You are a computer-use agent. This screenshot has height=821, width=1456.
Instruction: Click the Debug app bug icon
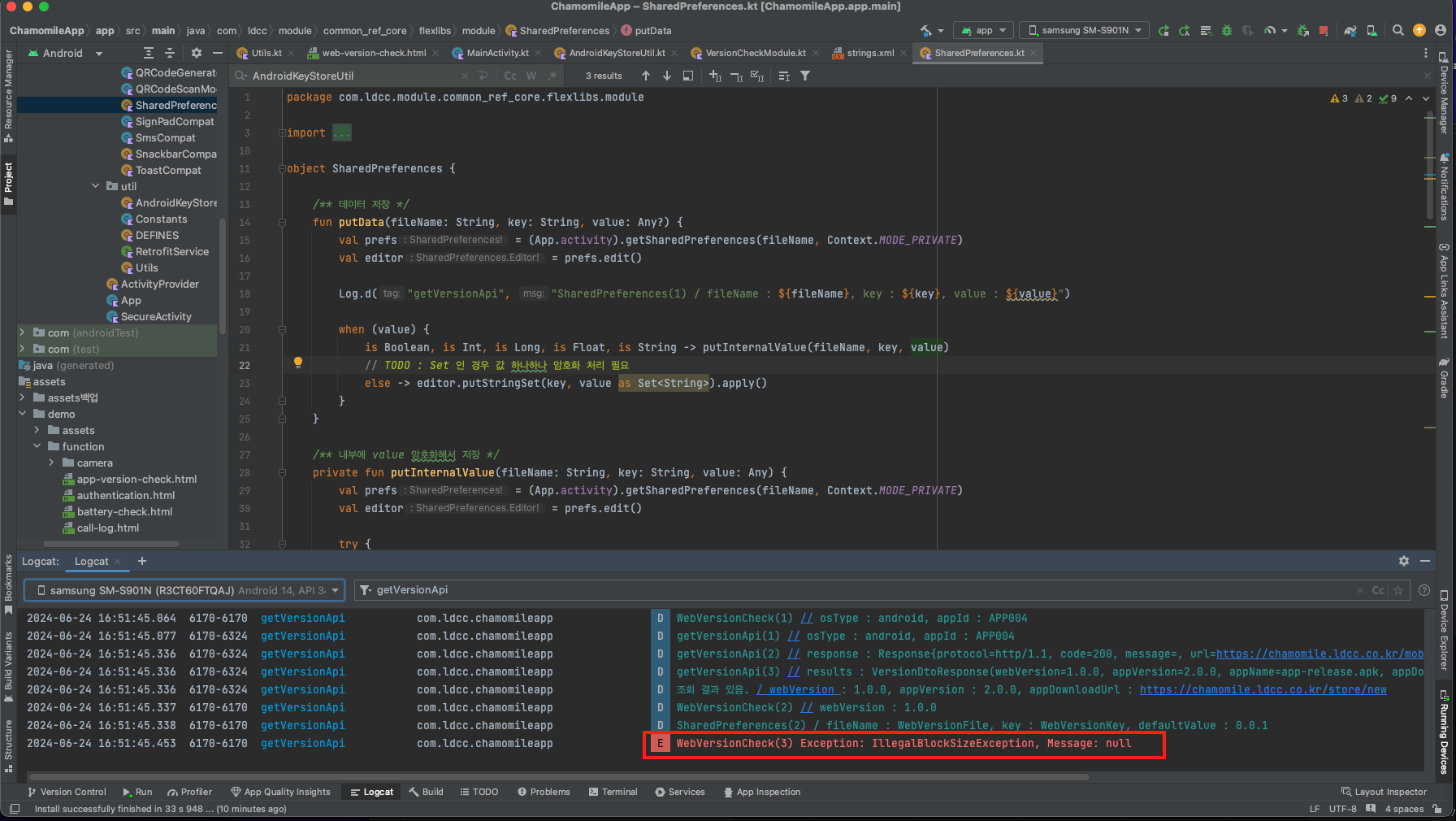pos(1227,31)
